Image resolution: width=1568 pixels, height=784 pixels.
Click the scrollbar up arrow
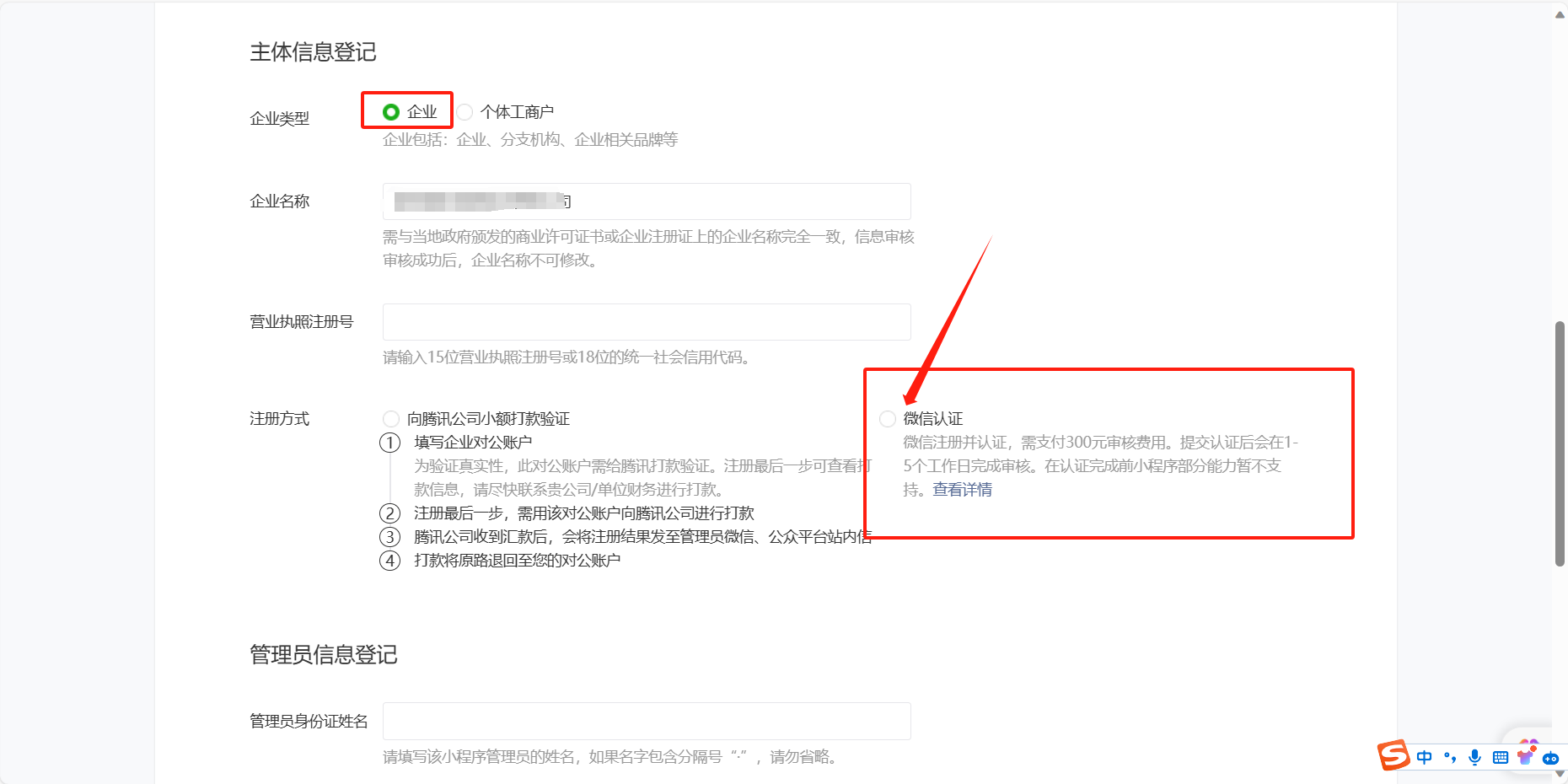[x=1560, y=14]
